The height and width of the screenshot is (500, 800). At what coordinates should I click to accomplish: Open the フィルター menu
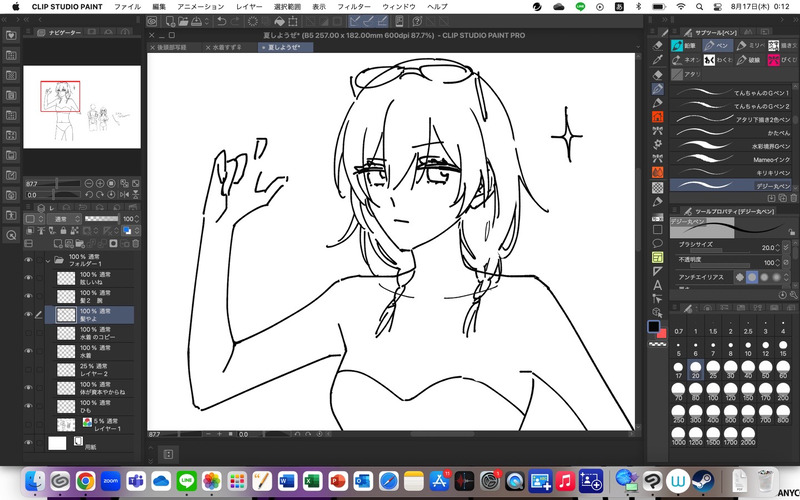(354, 7)
